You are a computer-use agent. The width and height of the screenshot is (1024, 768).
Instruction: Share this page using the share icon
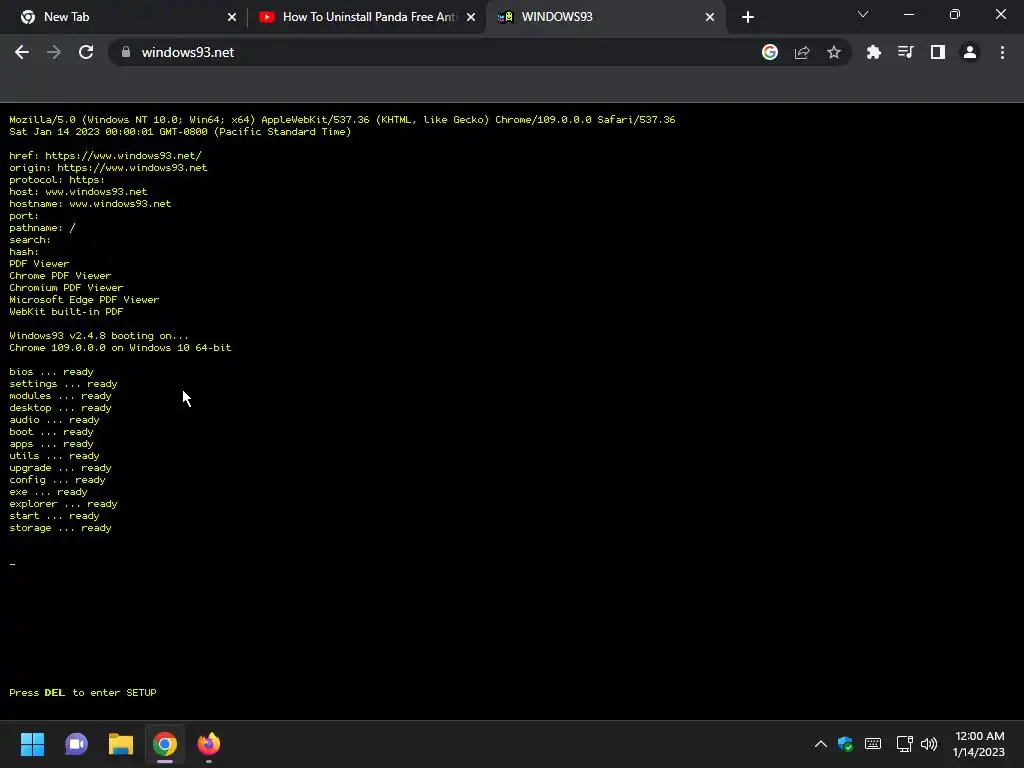(x=802, y=52)
